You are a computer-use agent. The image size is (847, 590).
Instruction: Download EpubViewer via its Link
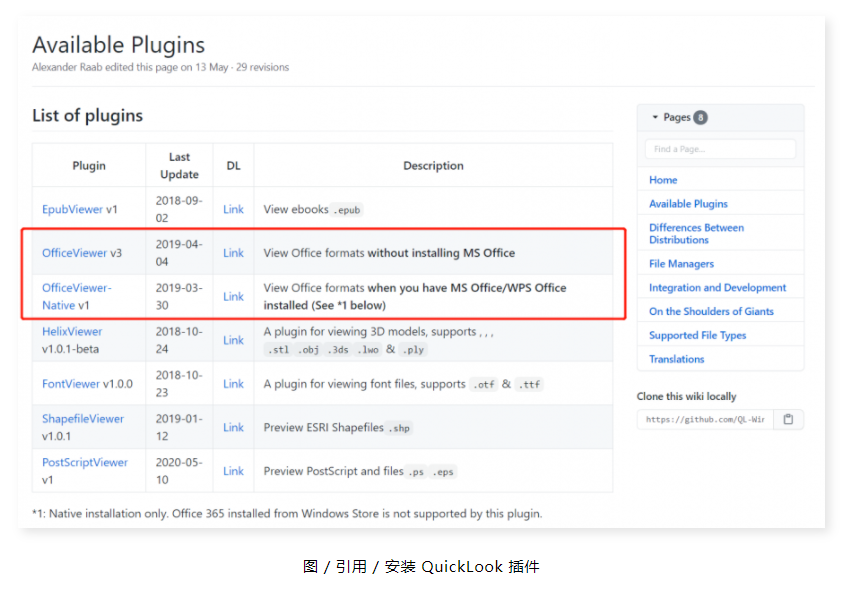coord(233,209)
